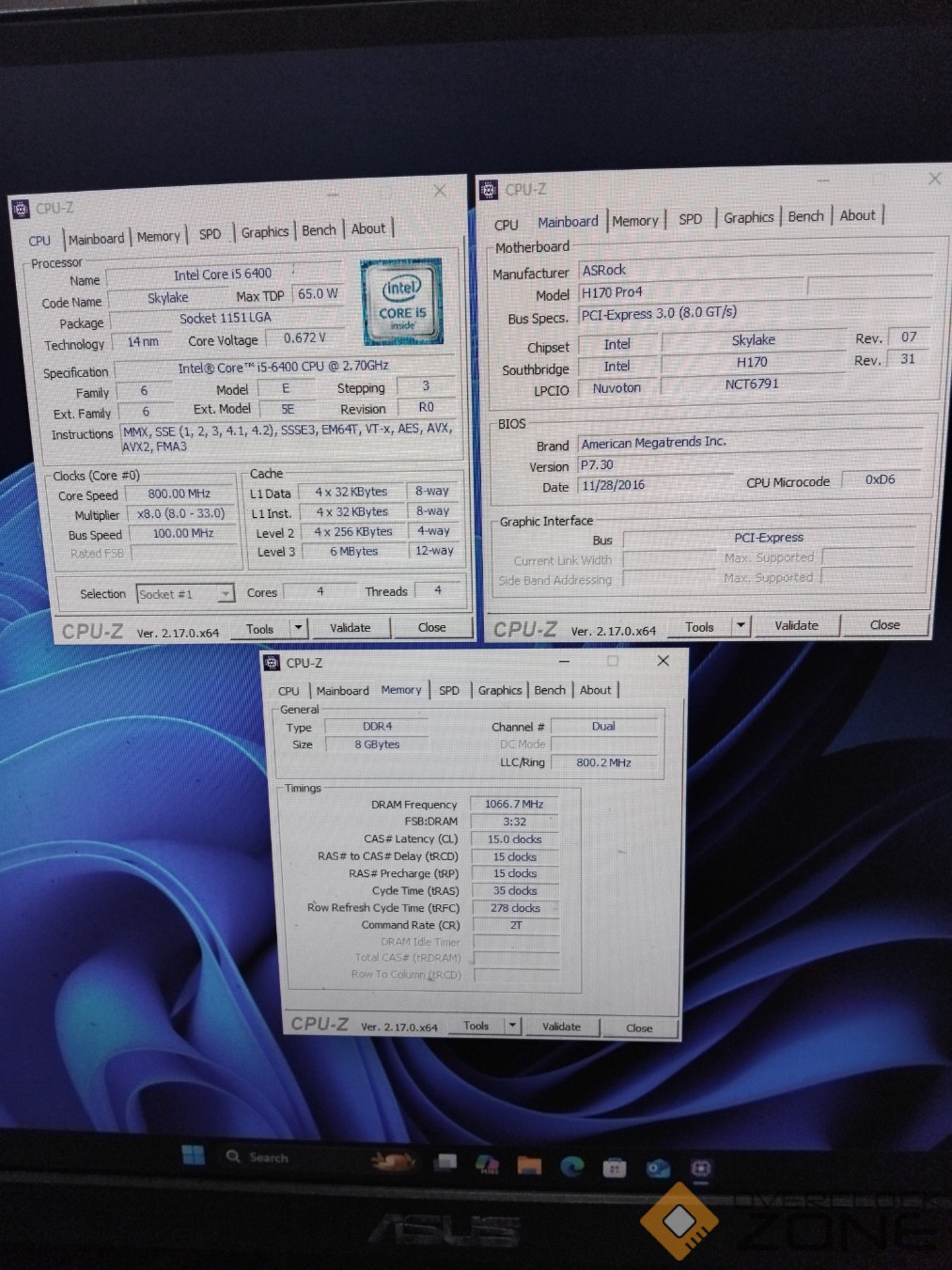Open File Explorer from the taskbar
The height and width of the screenshot is (1270, 952).
click(x=529, y=1166)
